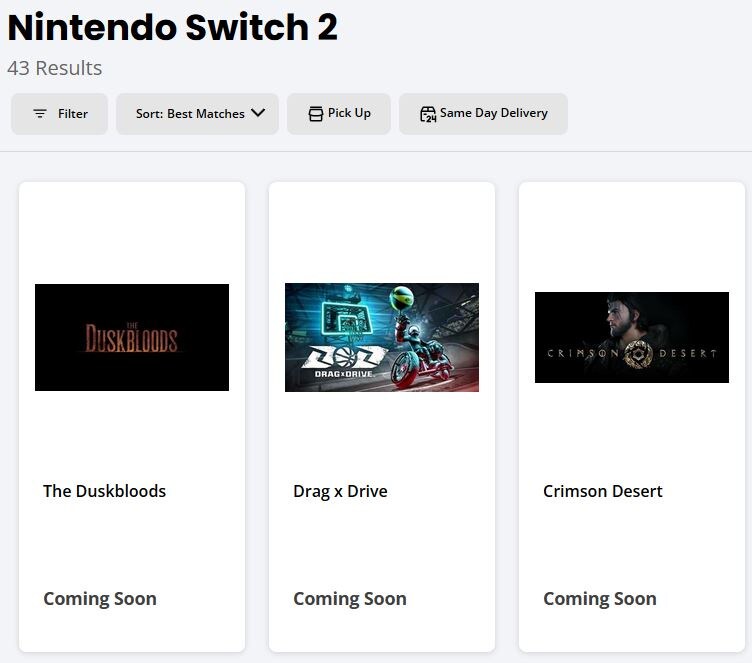
Task: Click Coming Soon under The Duskbloods
Action: 100,599
